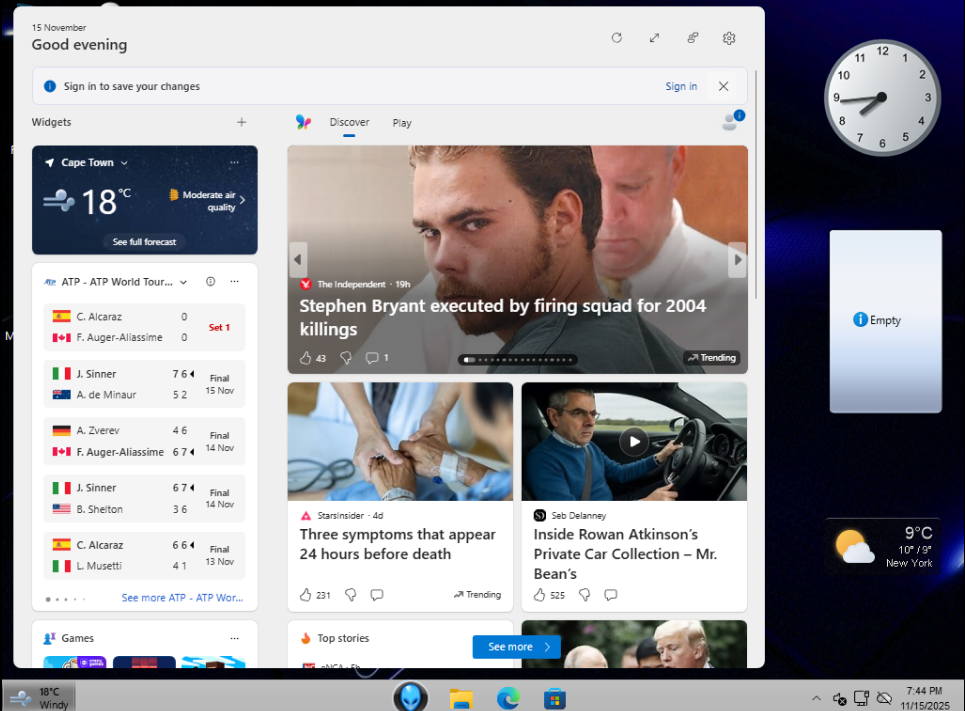Open Moderate air quality details
The height and width of the screenshot is (711, 965).
tap(208, 200)
